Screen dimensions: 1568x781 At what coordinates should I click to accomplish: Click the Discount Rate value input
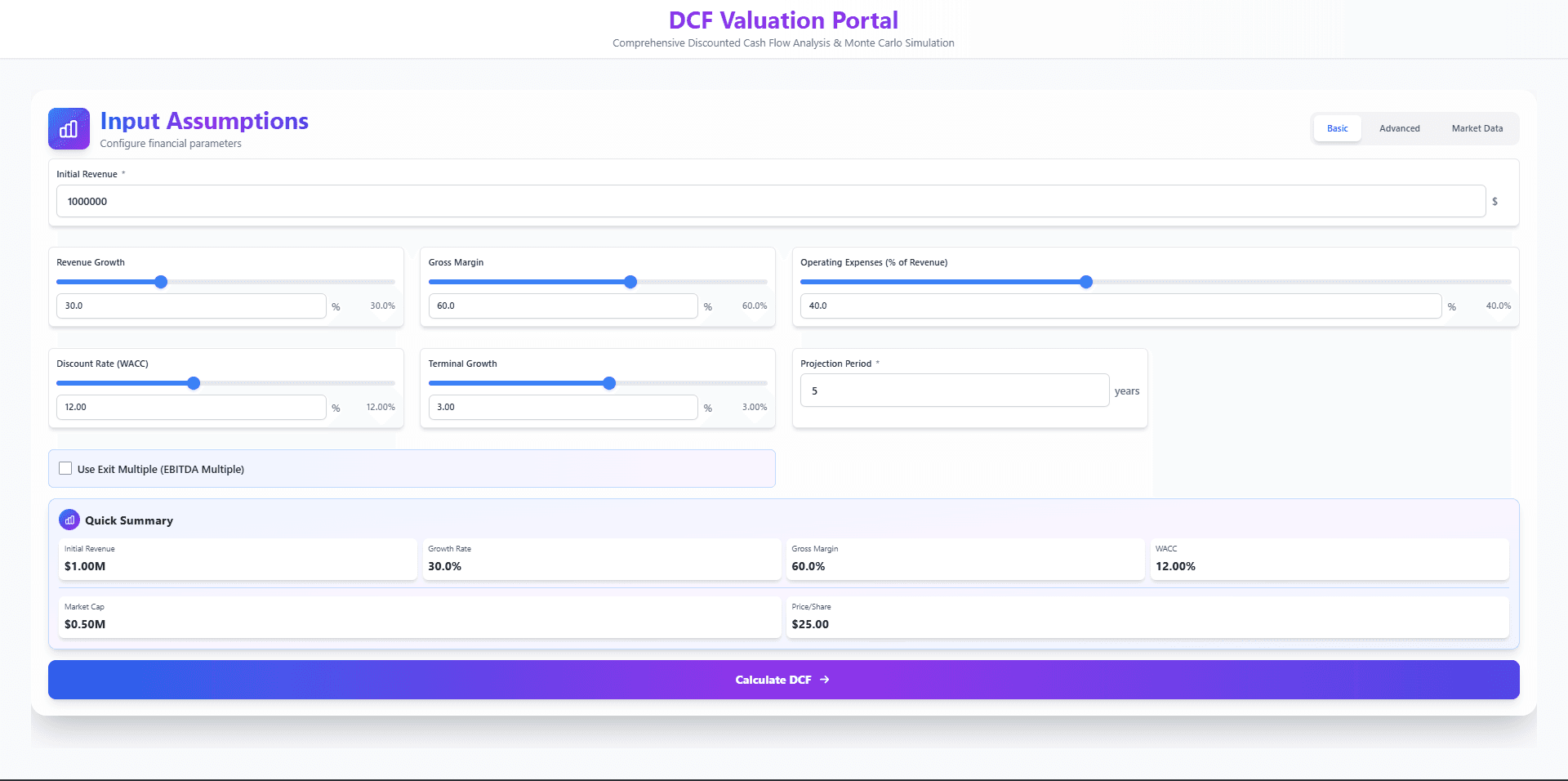190,407
